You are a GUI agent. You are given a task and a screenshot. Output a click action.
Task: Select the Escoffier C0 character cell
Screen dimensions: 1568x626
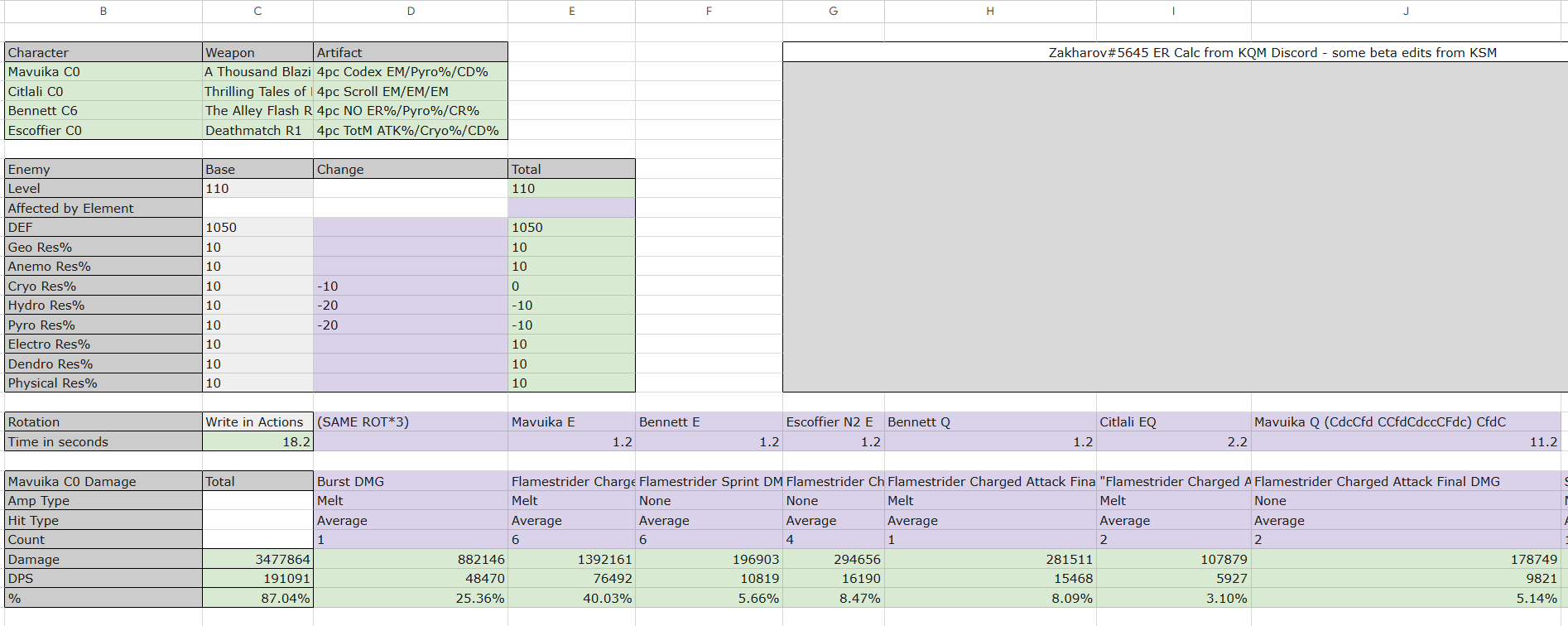coord(103,130)
